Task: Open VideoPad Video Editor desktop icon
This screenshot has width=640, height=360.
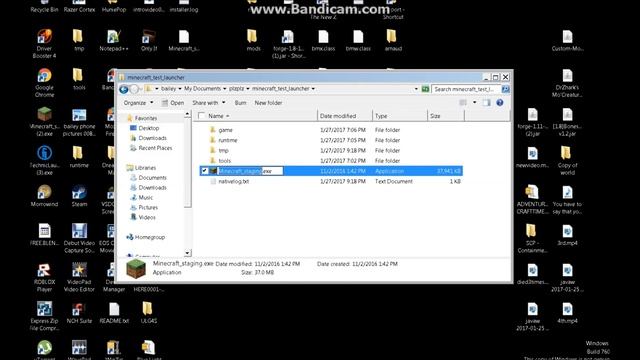Action: click(x=79, y=278)
